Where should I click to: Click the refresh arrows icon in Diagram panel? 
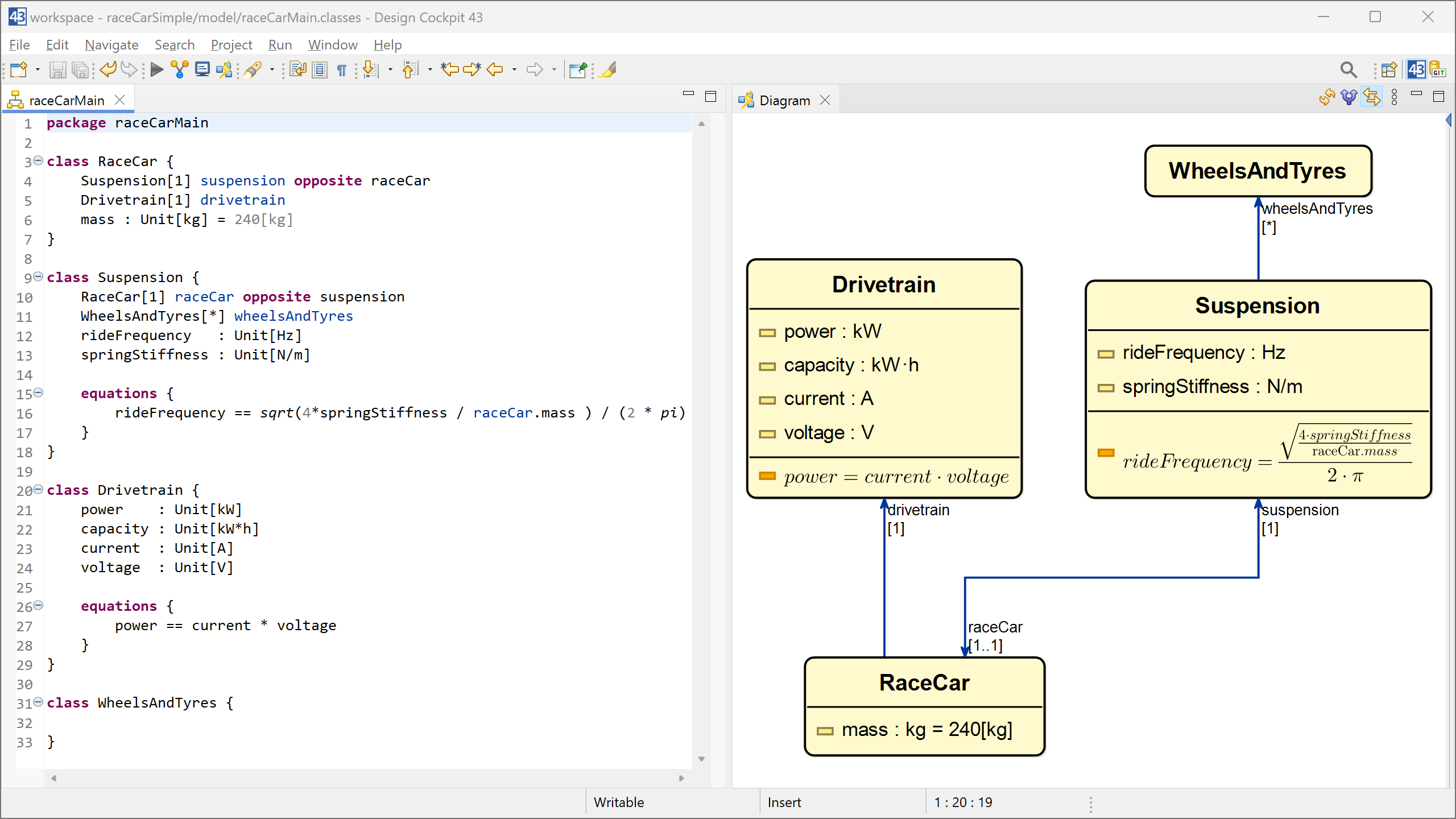pos(1327,98)
